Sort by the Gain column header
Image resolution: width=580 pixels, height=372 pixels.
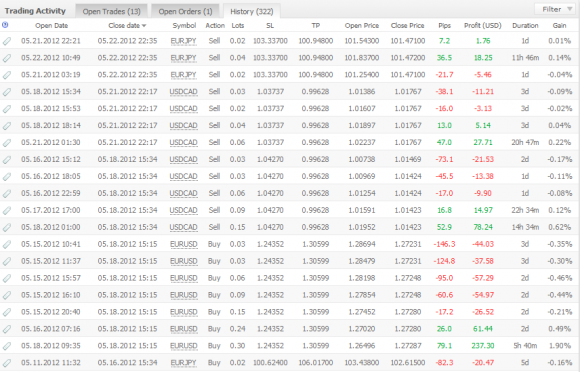[x=559, y=26]
